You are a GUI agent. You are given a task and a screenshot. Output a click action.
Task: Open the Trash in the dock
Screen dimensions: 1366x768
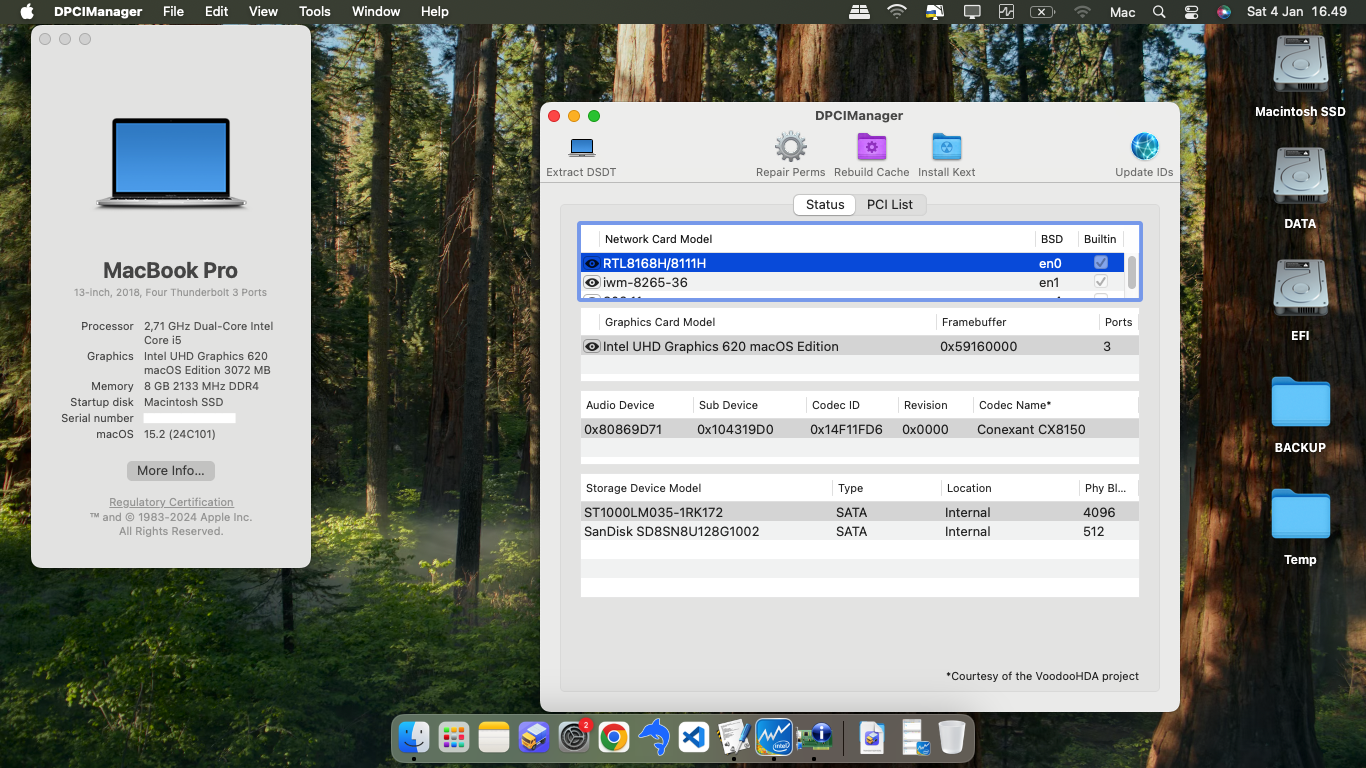952,738
